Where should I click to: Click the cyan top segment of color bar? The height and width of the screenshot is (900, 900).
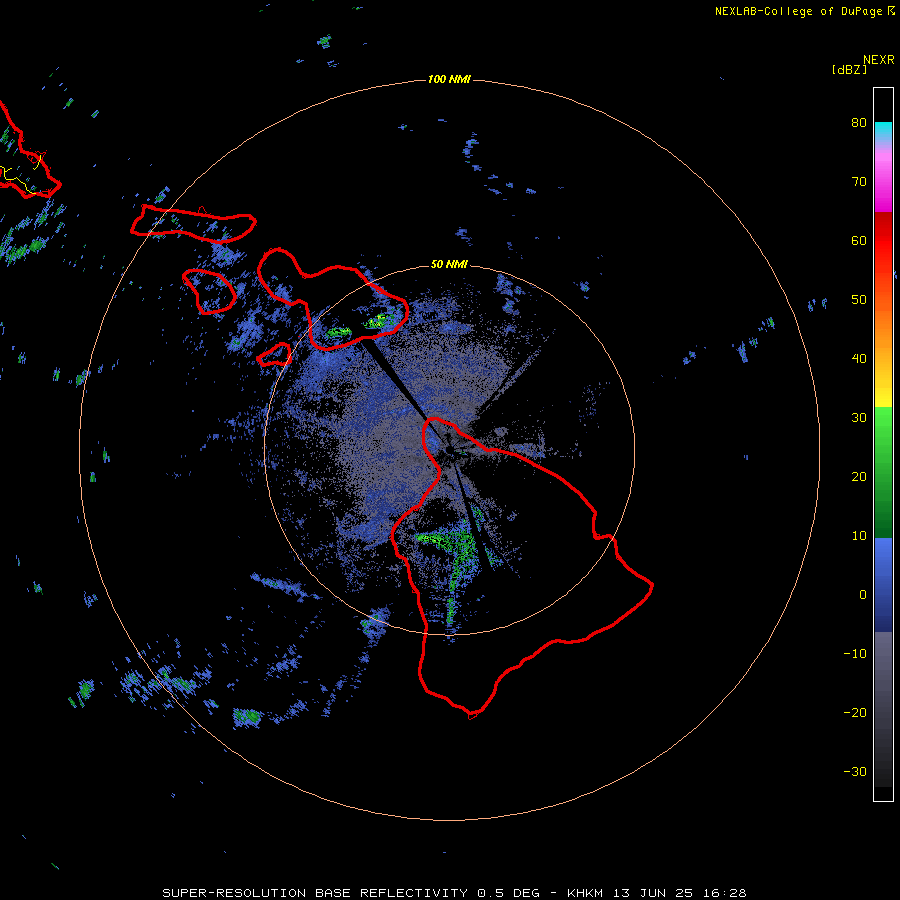(x=883, y=131)
